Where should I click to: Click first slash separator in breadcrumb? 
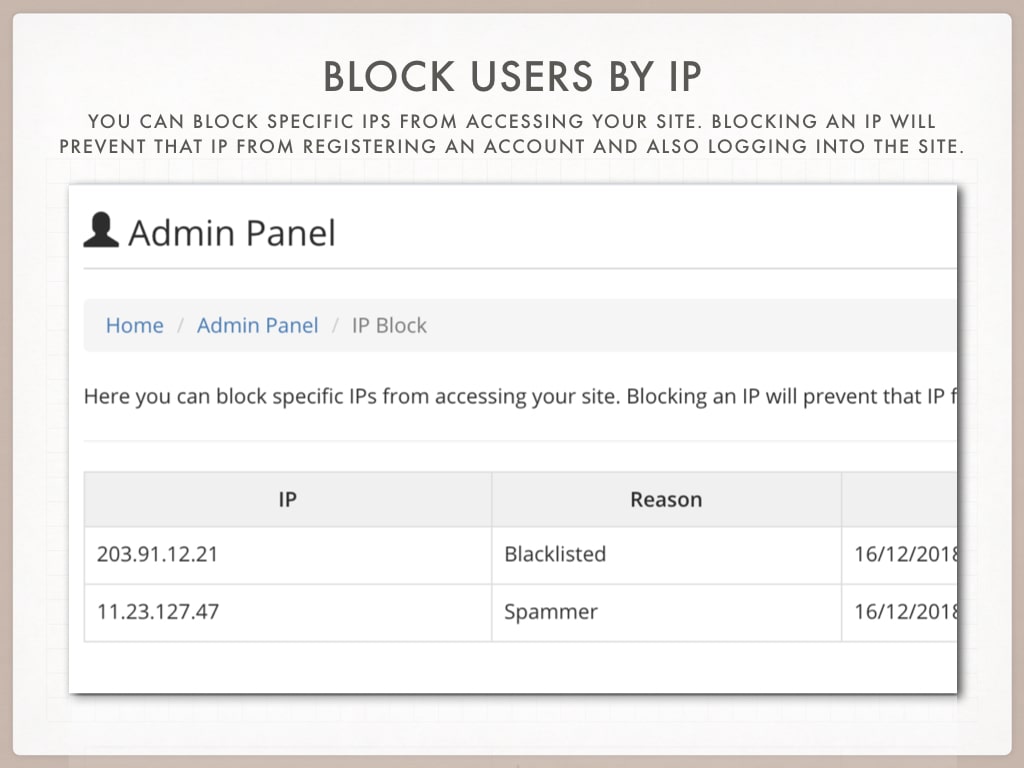[x=181, y=325]
